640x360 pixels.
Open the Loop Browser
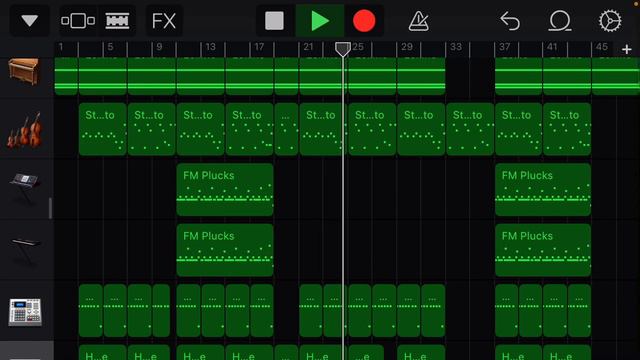pyautogui.click(x=560, y=20)
